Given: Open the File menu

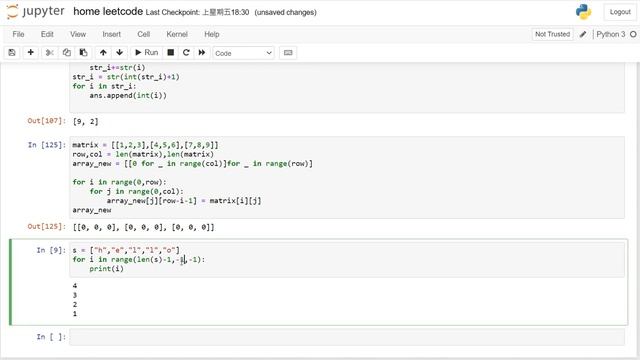Looking at the screenshot, I should pos(18,34).
